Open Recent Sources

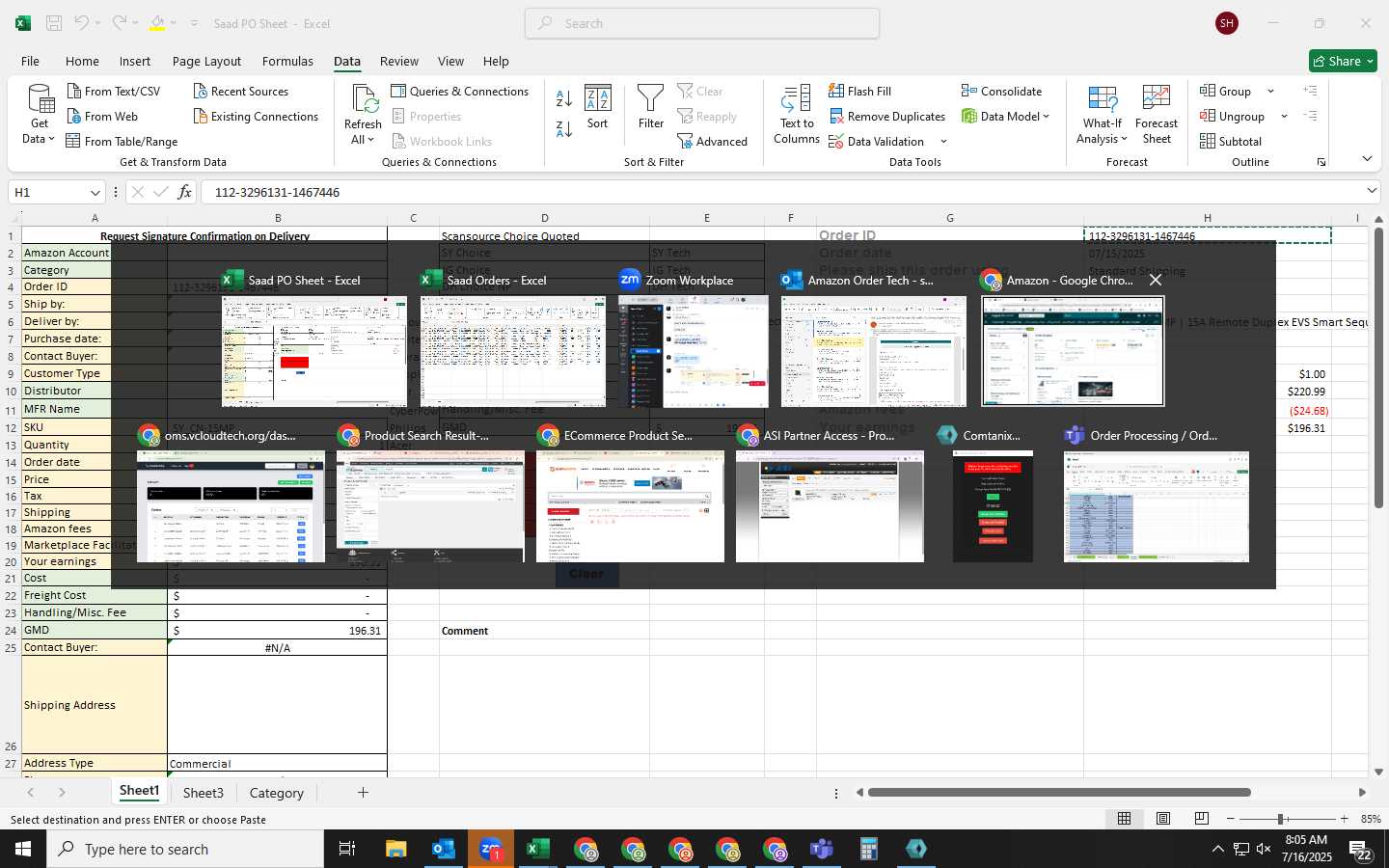pyautogui.click(x=240, y=92)
